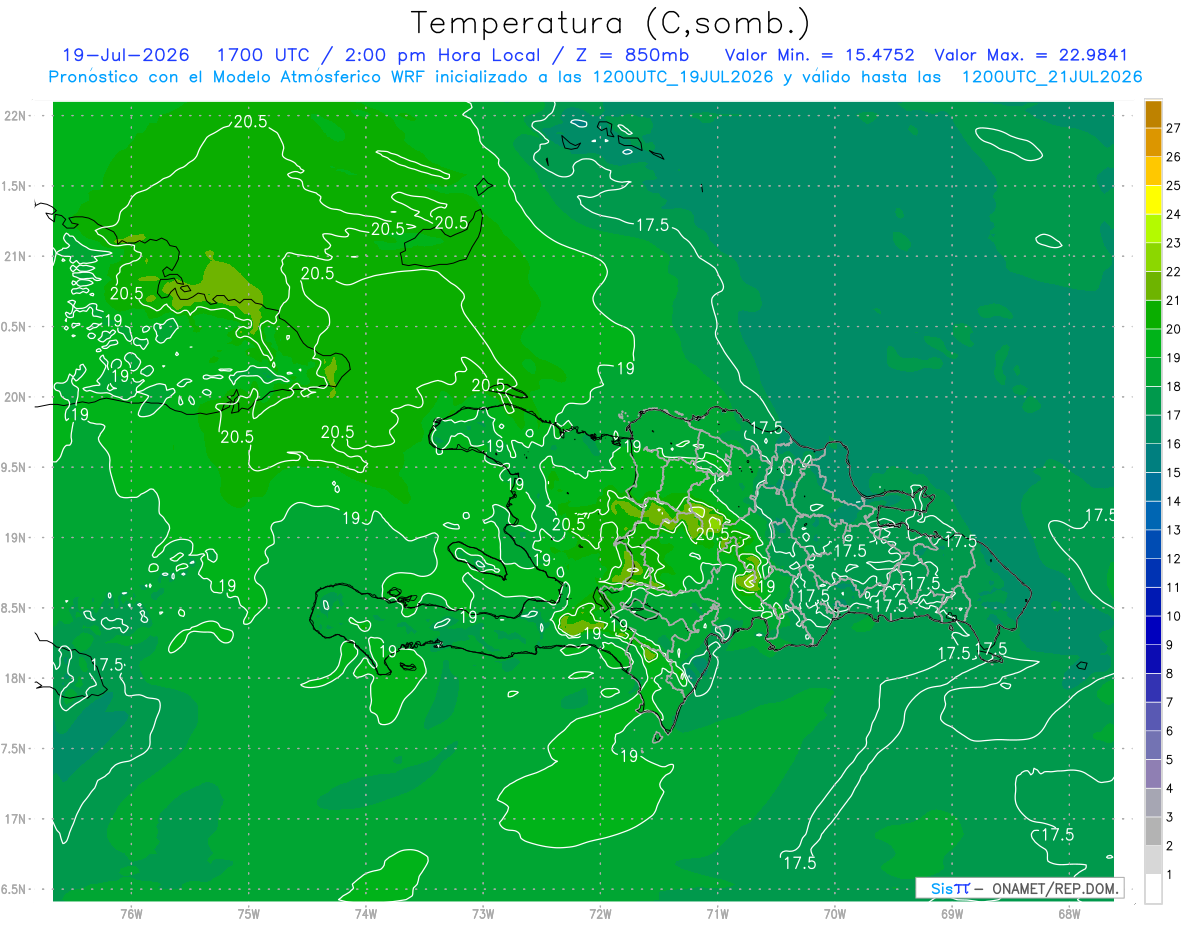
Task: Click legend value 26 on color scale
Action: click(x=1173, y=157)
